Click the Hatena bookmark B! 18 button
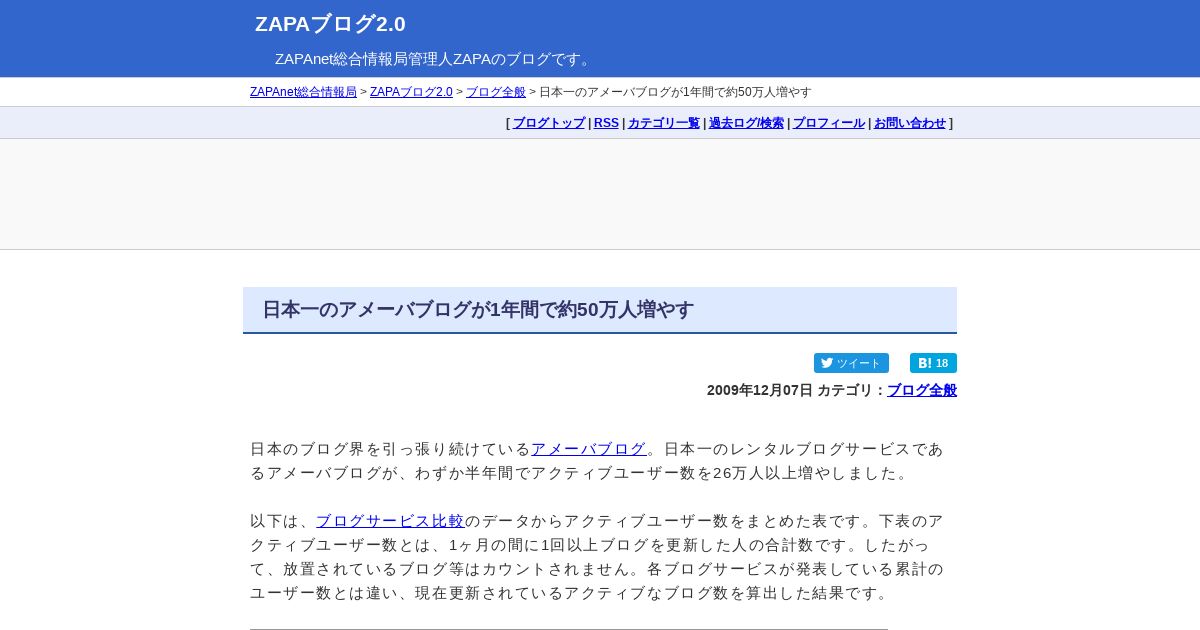The image size is (1200, 630). click(933, 363)
